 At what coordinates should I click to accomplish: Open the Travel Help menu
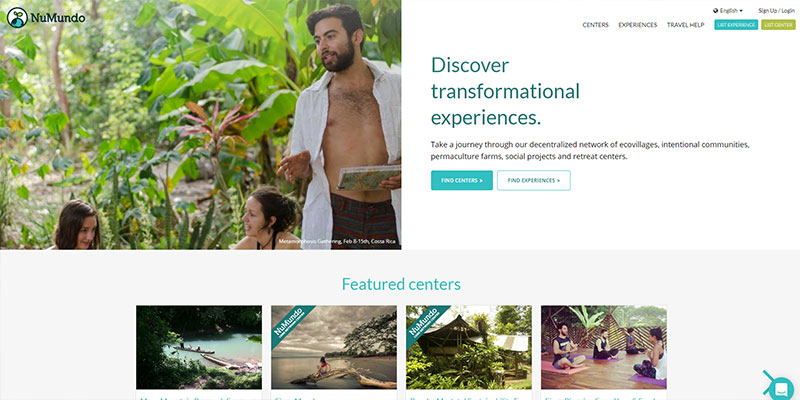tap(685, 24)
